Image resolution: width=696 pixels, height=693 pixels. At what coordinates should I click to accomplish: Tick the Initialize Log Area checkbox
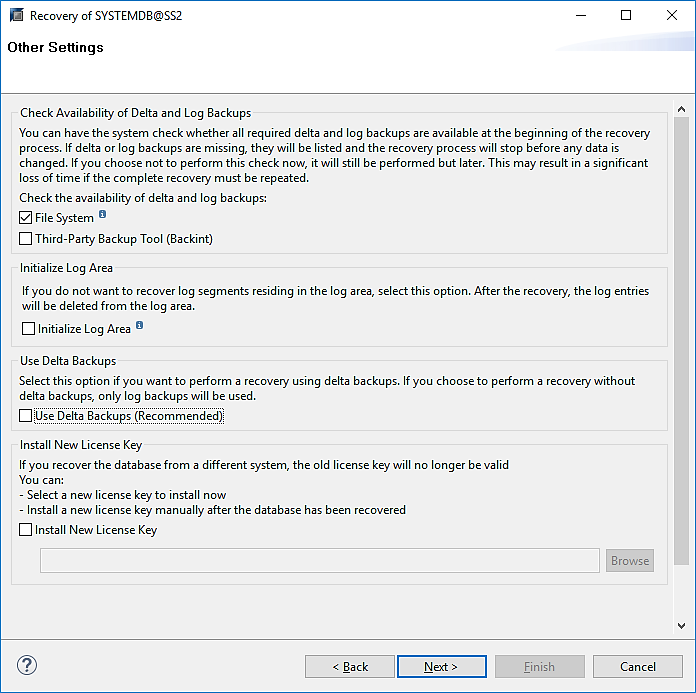point(28,328)
